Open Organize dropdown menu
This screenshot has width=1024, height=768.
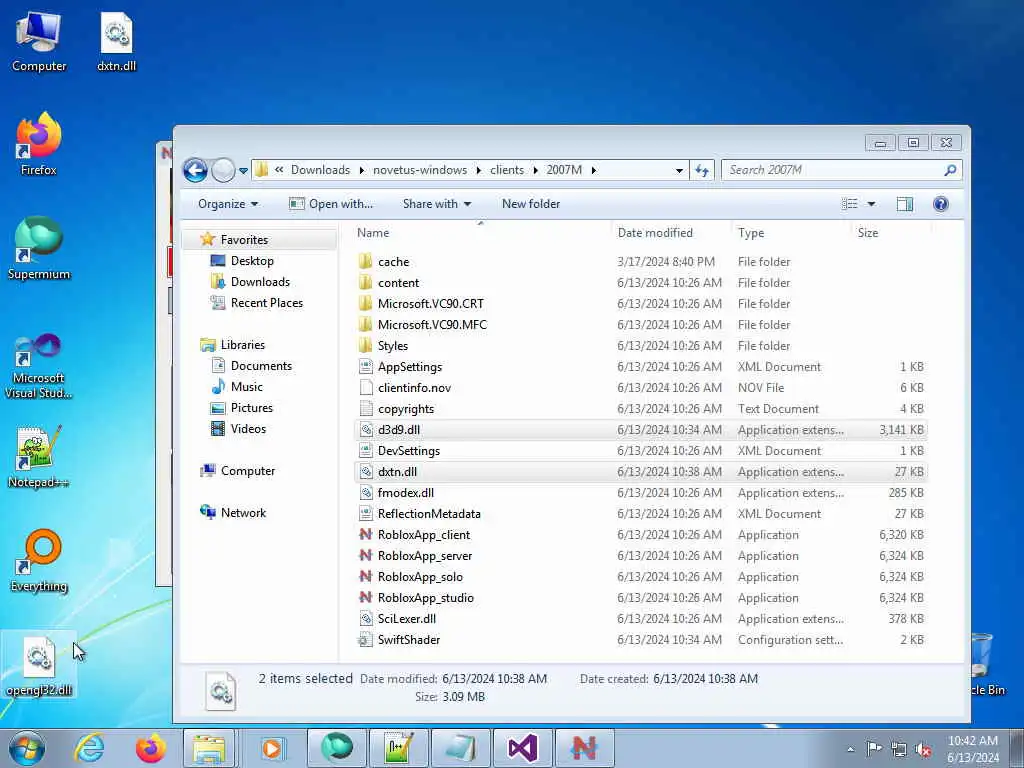(x=228, y=204)
